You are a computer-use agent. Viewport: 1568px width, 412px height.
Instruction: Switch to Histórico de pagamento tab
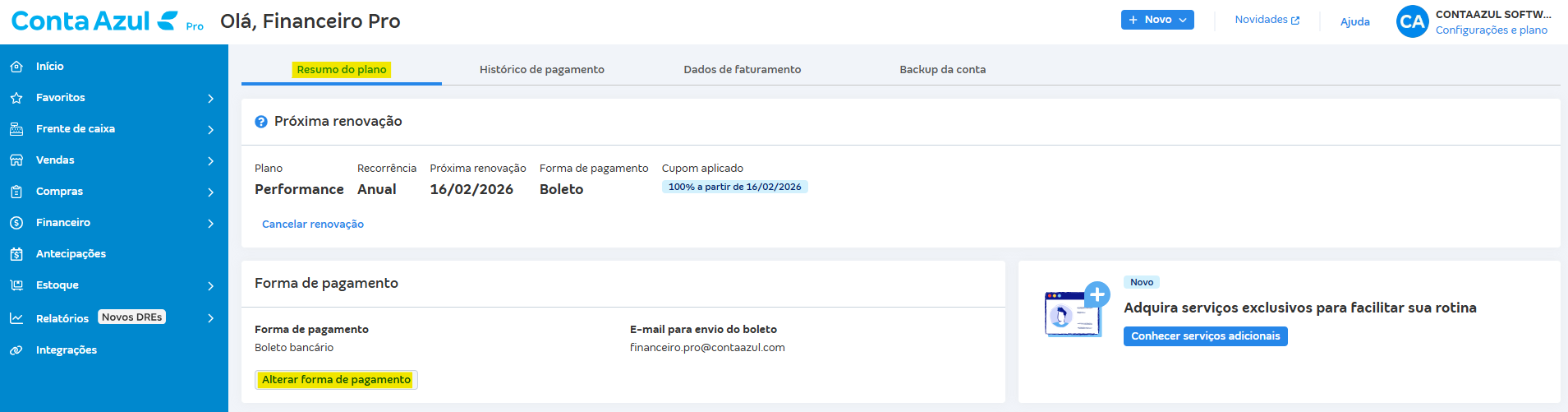click(x=541, y=70)
